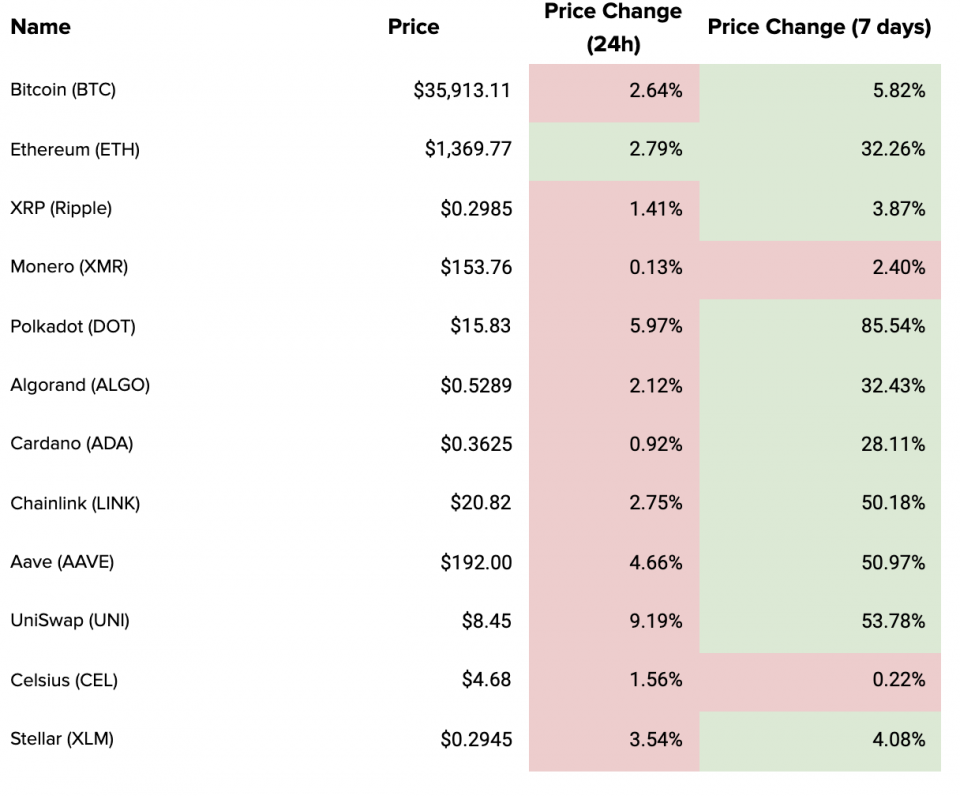Select Bitcoin price $35,913.11
This screenshot has width=960, height=796.
[462, 91]
